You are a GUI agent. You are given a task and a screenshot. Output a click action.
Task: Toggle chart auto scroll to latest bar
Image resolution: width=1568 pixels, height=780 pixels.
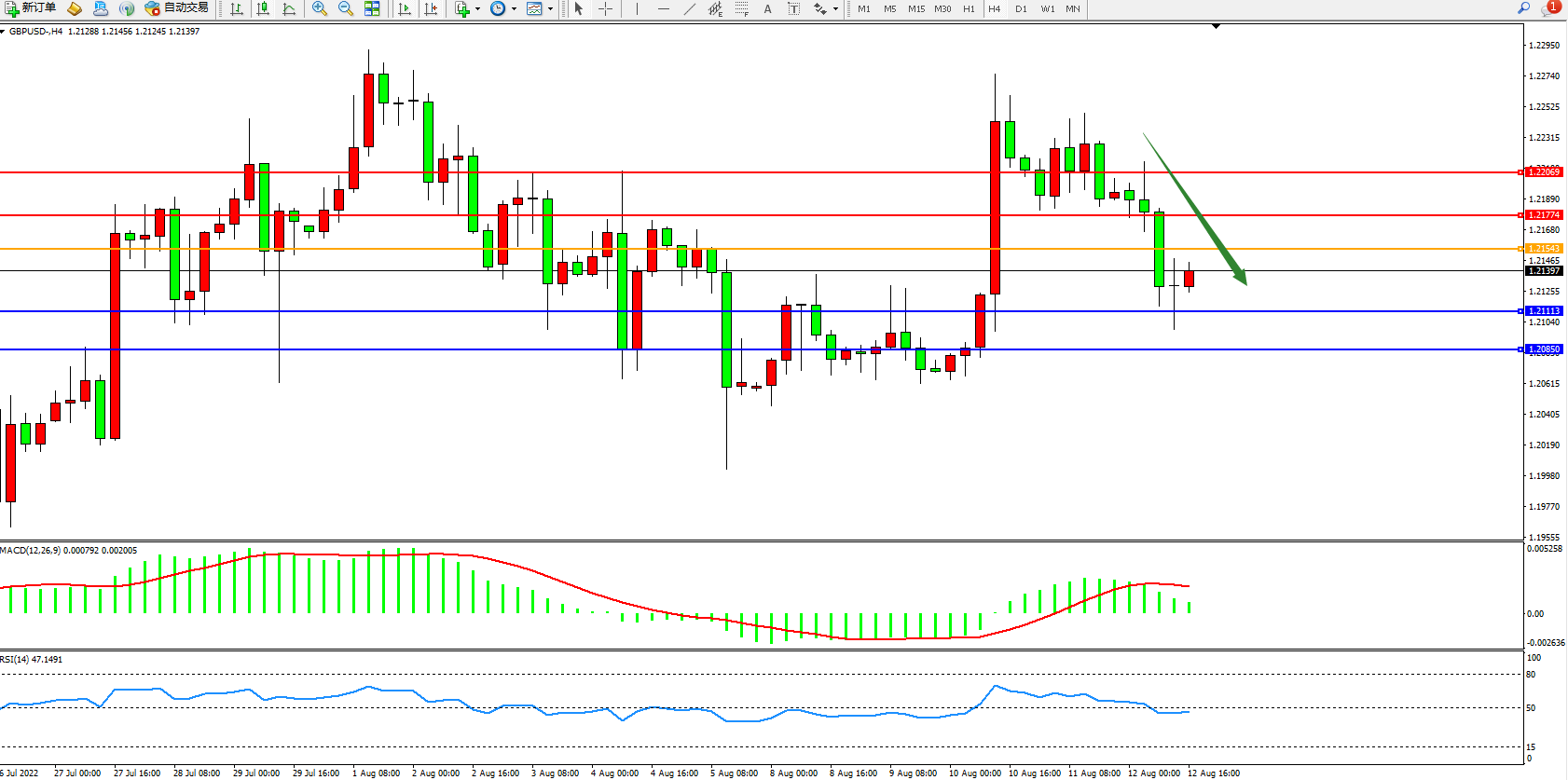tap(405, 8)
